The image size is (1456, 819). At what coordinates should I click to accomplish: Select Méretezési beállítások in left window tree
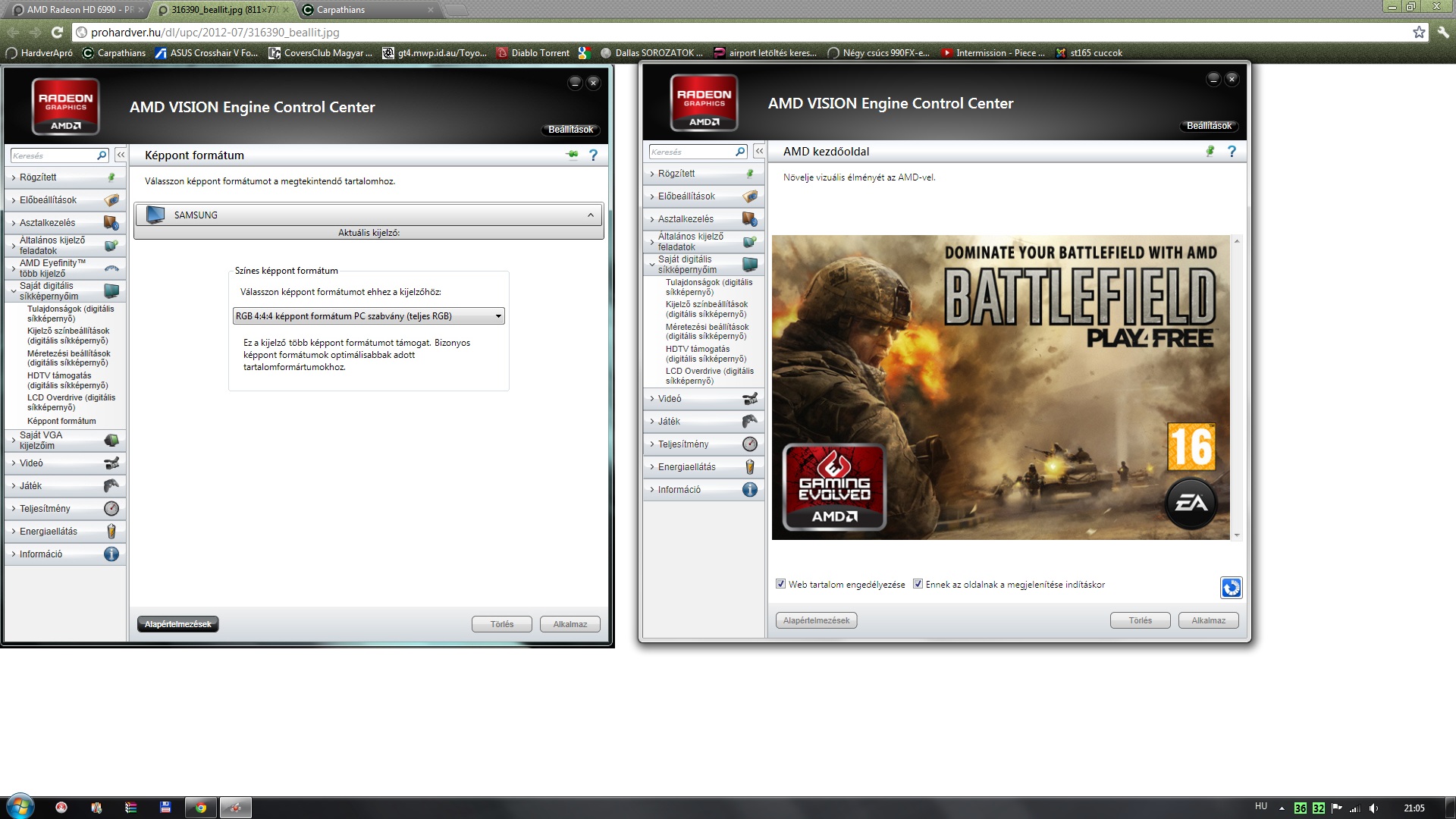[68, 358]
